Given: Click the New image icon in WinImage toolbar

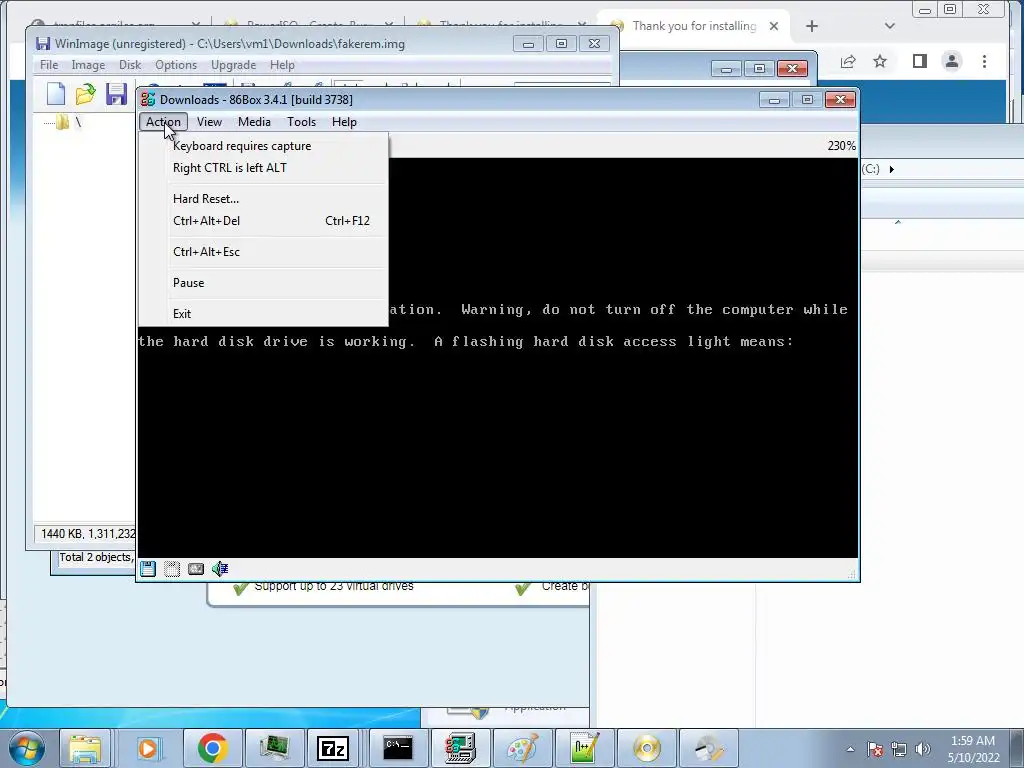Looking at the screenshot, I should [56, 94].
